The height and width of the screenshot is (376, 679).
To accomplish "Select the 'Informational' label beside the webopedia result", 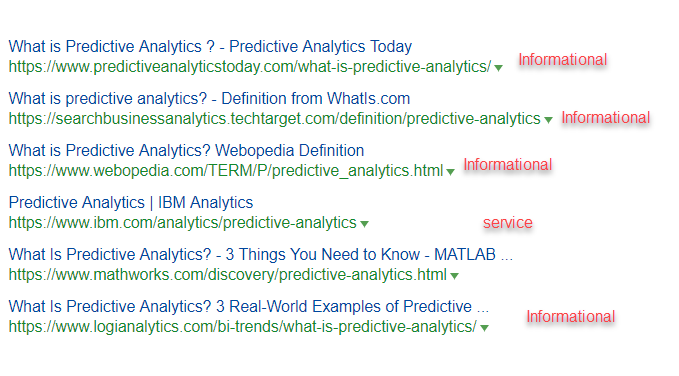I will pyautogui.click(x=508, y=165).
